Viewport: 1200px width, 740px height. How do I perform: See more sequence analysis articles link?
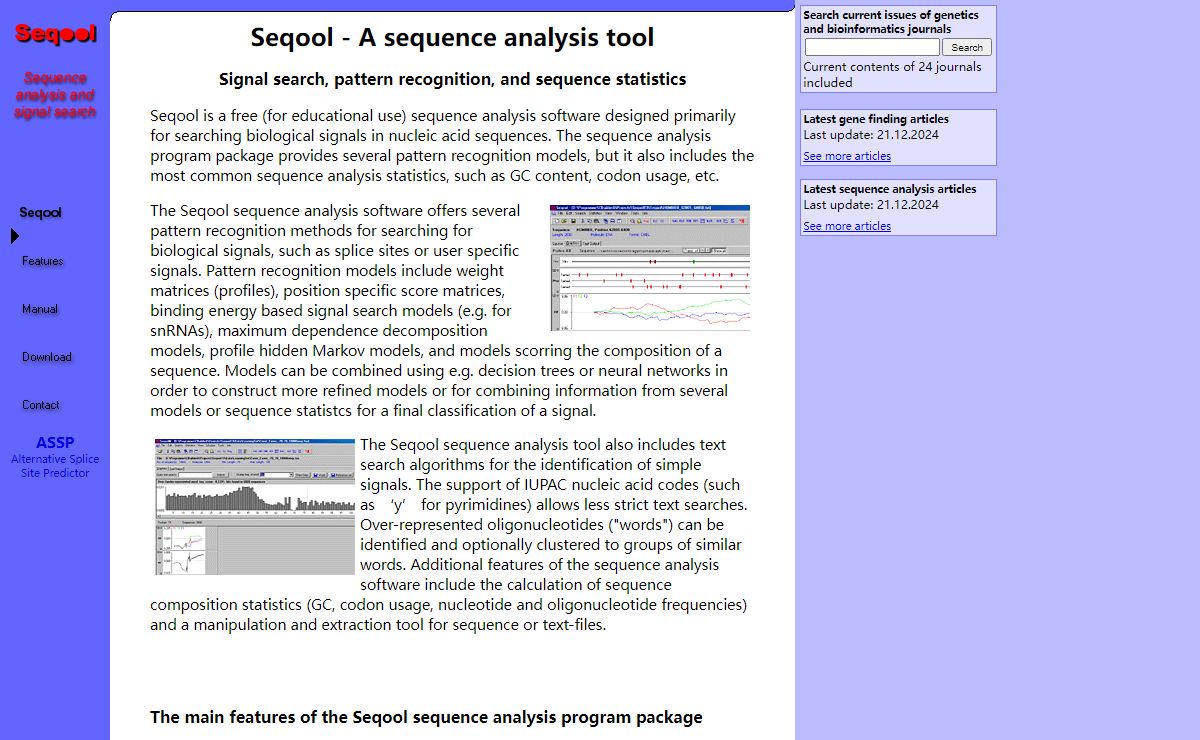tap(847, 226)
